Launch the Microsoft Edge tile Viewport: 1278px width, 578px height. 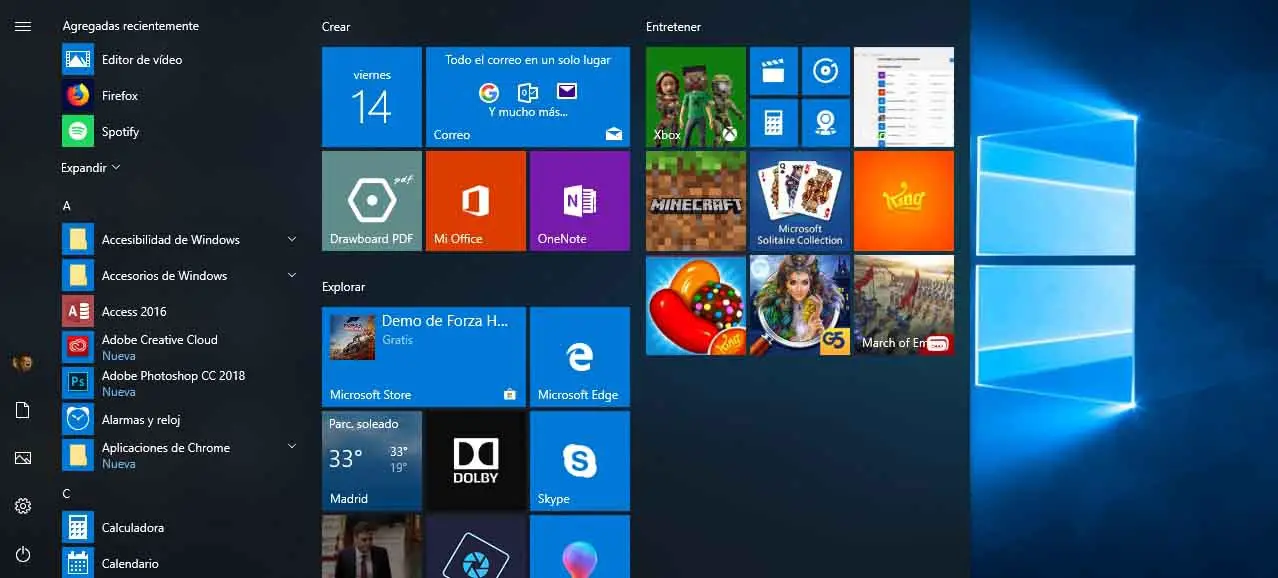pyautogui.click(x=580, y=357)
